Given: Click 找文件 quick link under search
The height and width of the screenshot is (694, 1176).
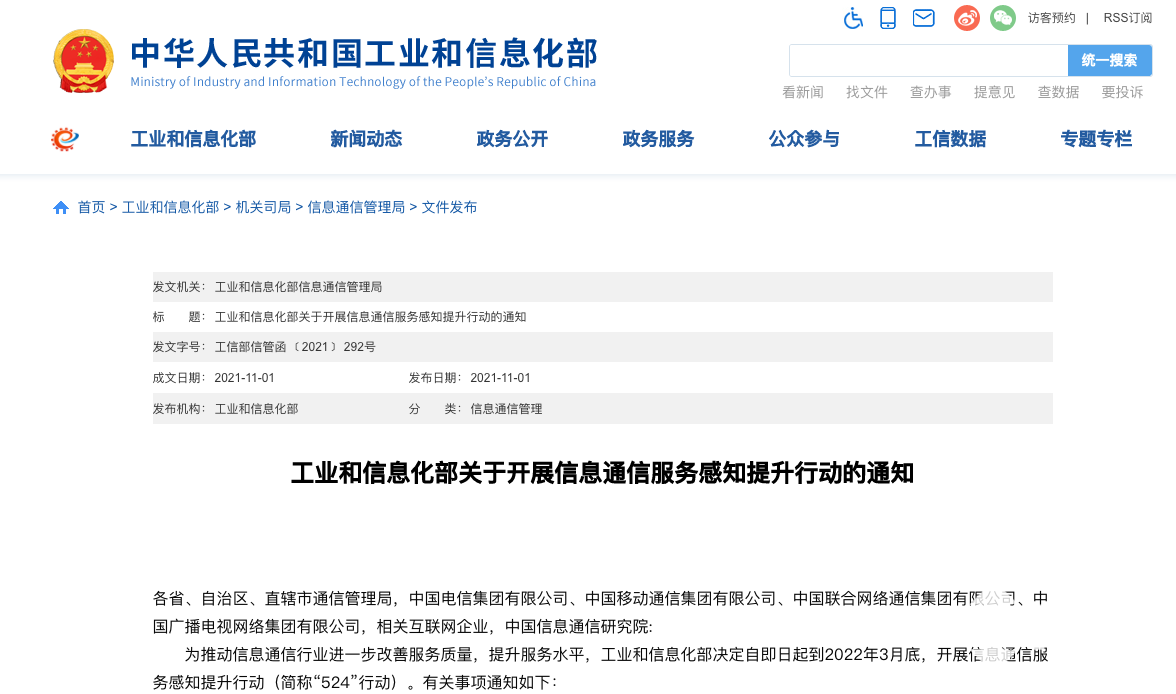Looking at the screenshot, I should click(866, 92).
